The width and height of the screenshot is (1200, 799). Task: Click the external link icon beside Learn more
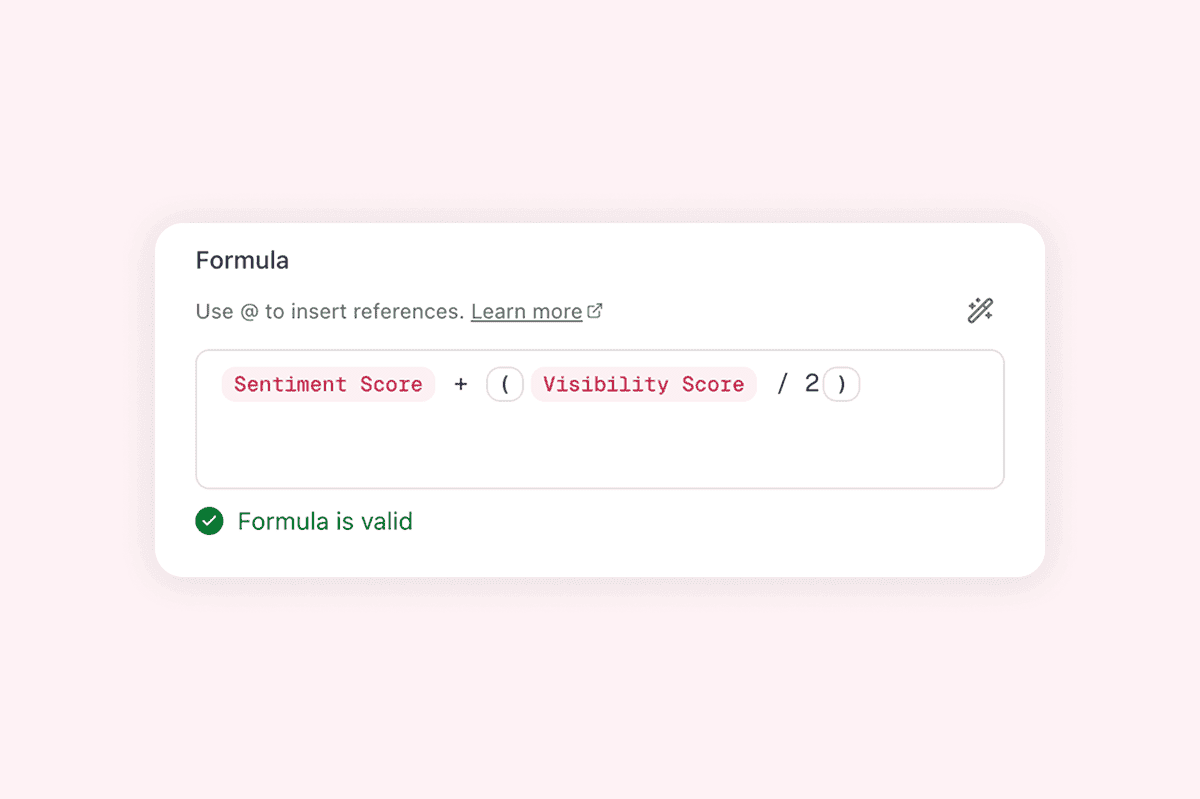(596, 310)
